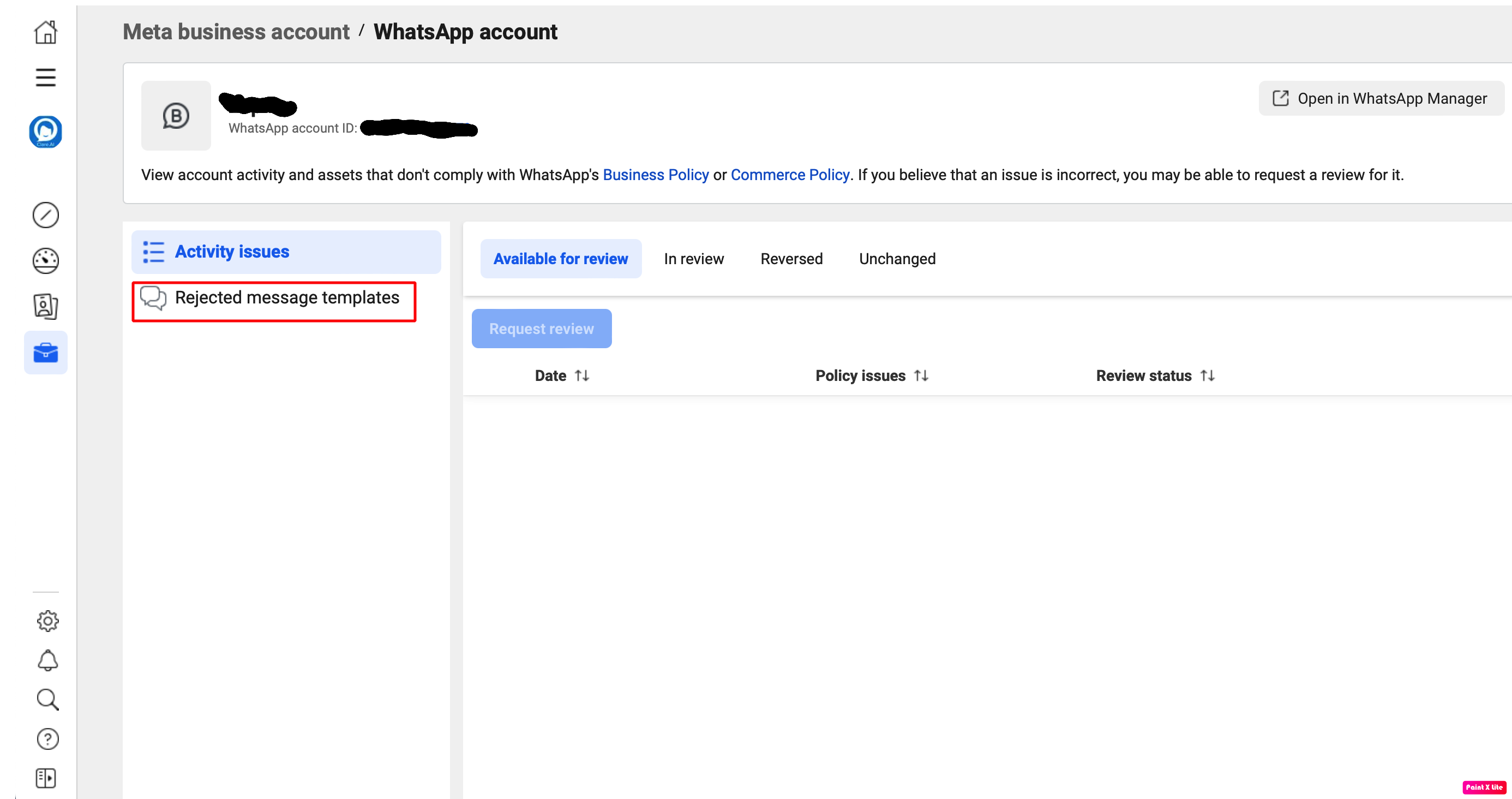
Task: Sort by Policy issues arrows
Action: tap(921, 375)
